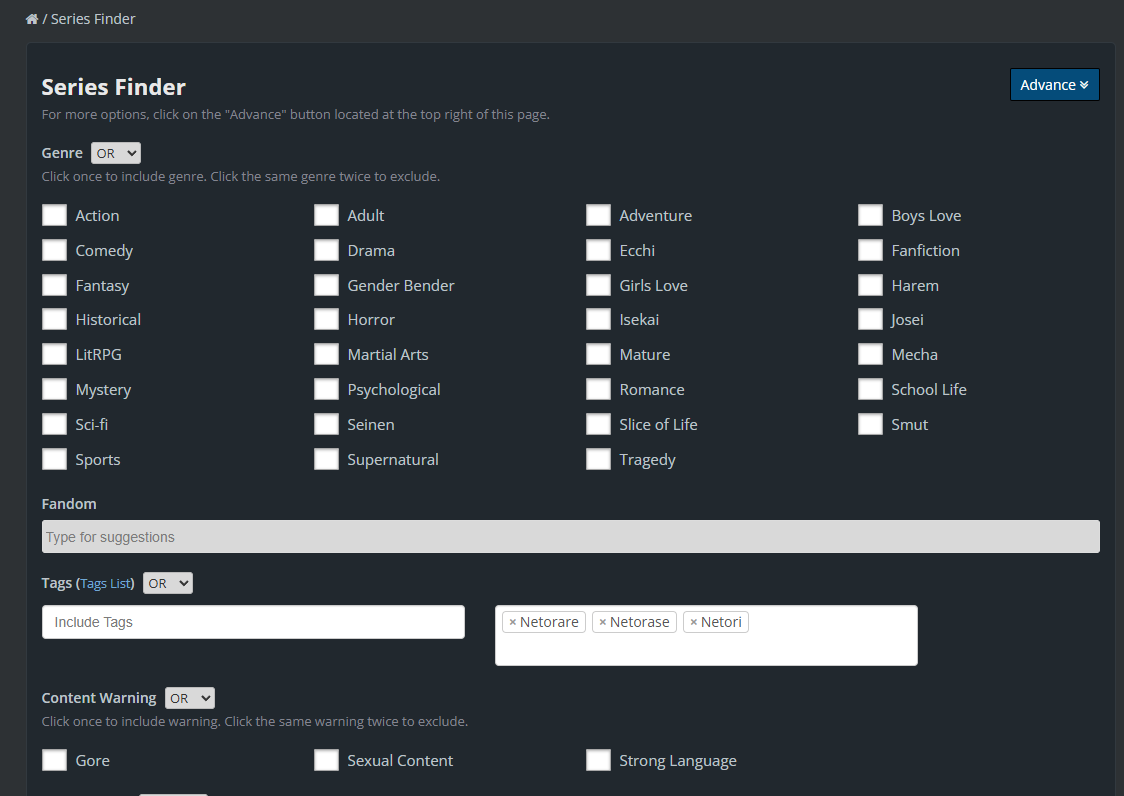Tick the Romance genre checkbox
The height and width of the screenshot is (796, 1124).
pyautogui.click(x=598, y=389)
